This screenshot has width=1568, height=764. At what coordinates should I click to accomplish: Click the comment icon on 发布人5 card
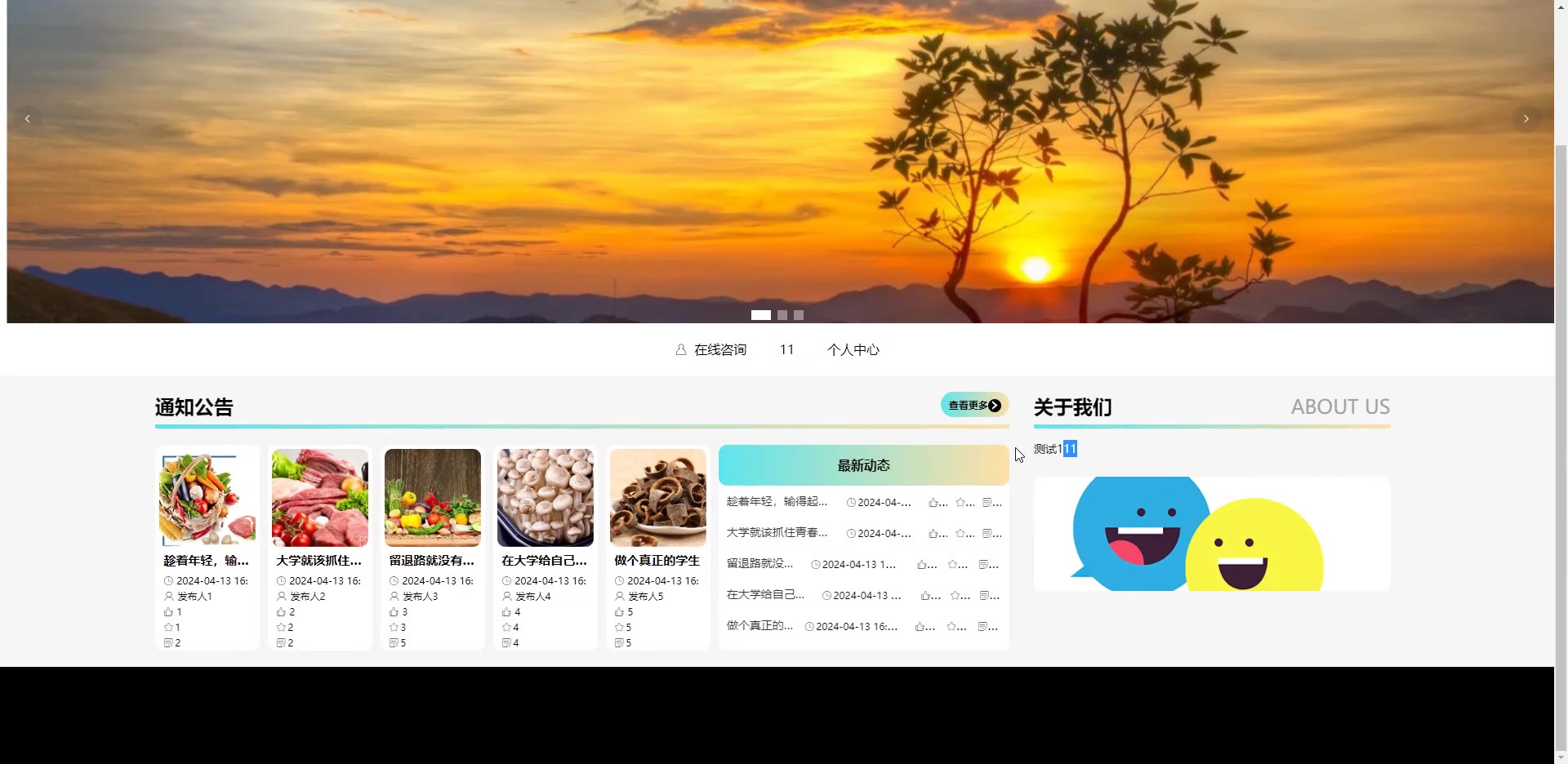pyautogui.click(x=619, y=643)
